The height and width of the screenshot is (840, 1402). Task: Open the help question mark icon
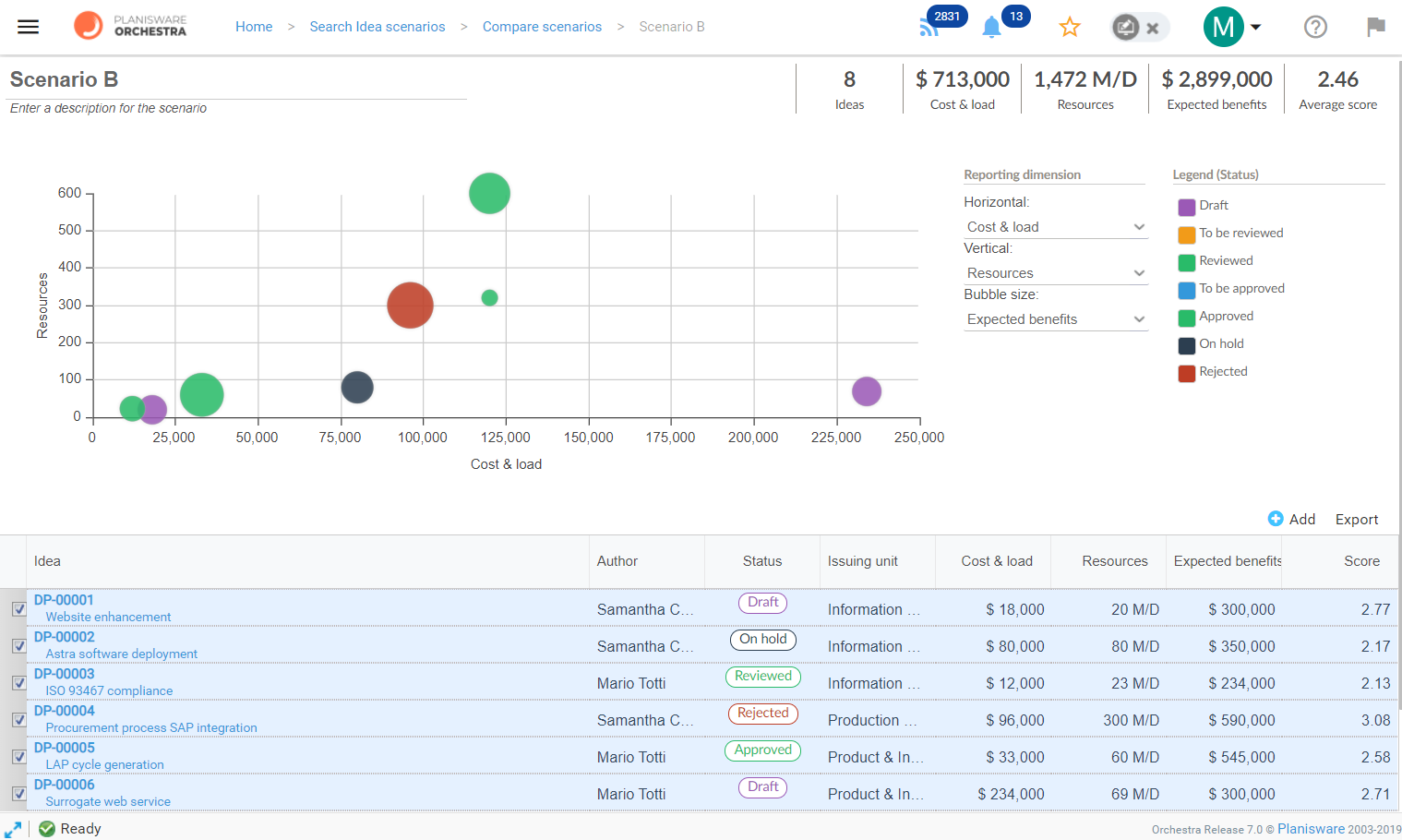tap(1315, 27)
